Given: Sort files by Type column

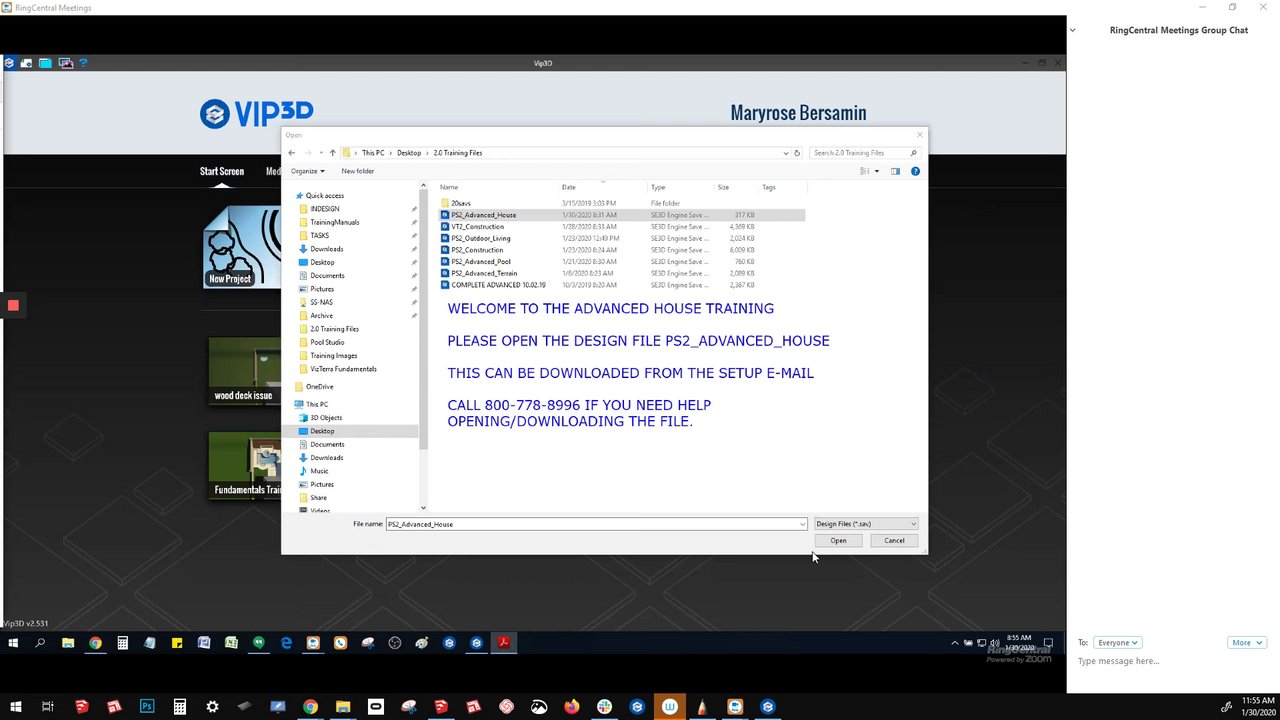Looking at the screenshot, I should (658, 187).
